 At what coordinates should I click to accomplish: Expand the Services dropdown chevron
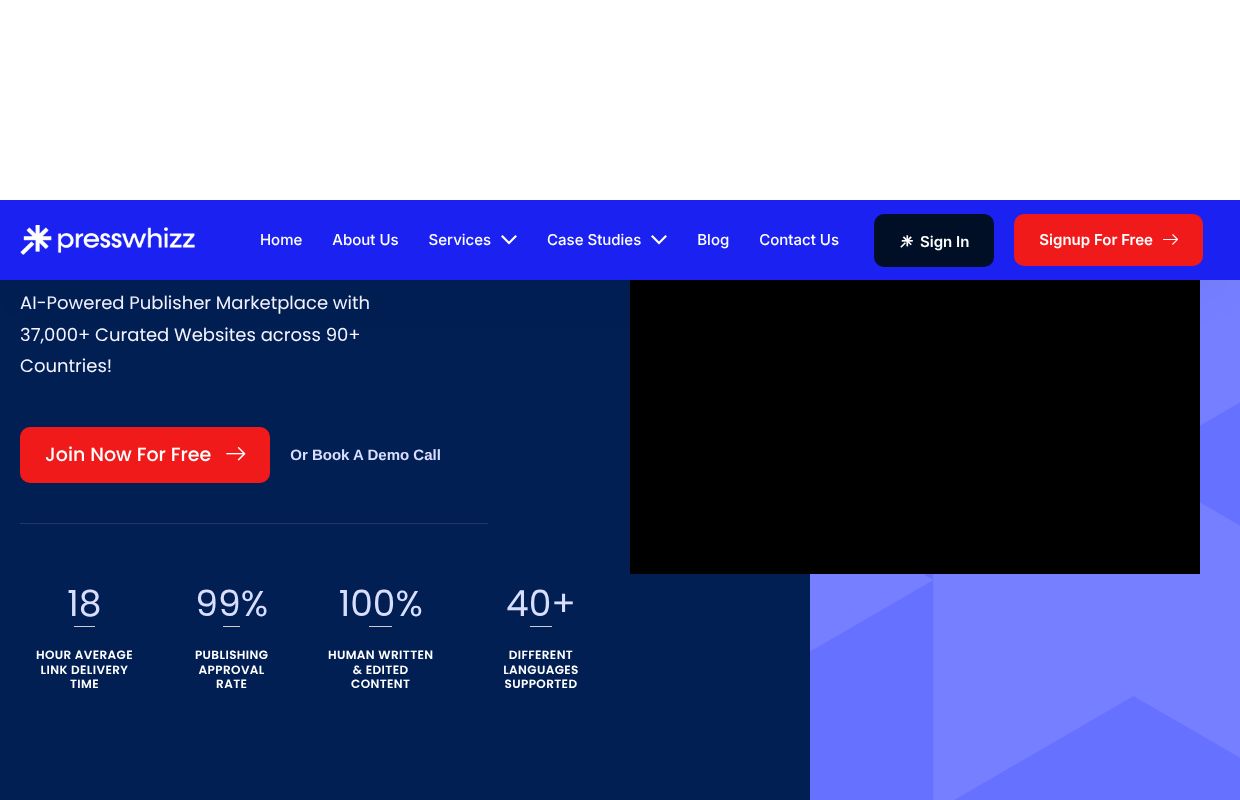(x=508, y=239)
